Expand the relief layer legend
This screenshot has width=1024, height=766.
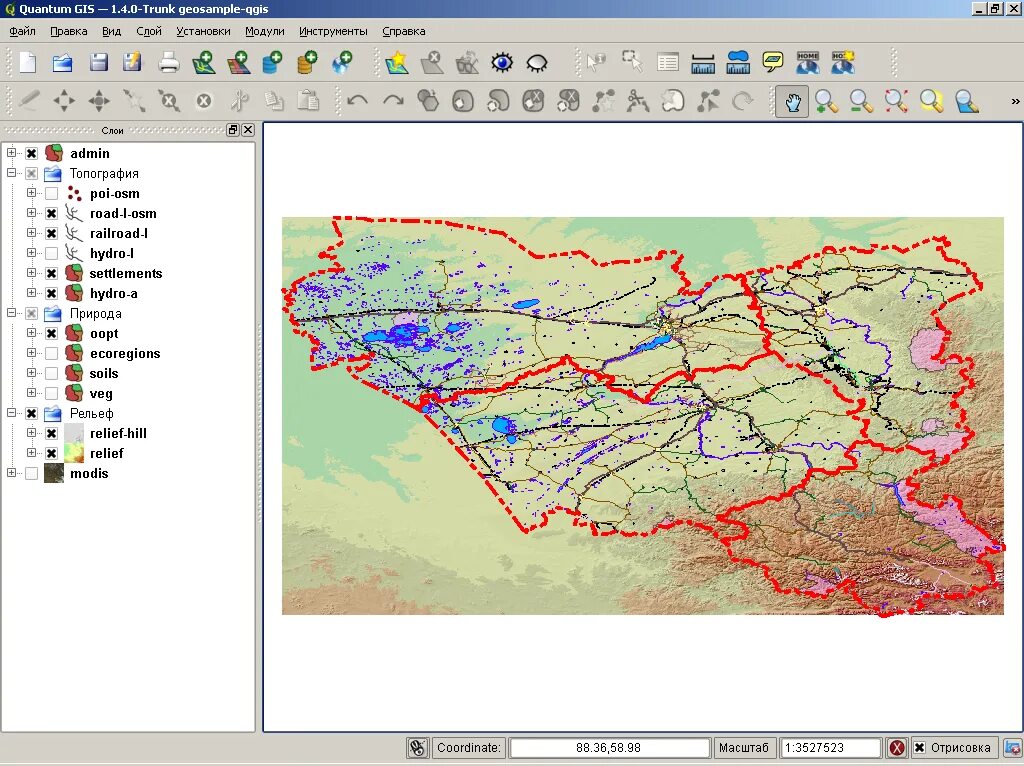(31, 452)
